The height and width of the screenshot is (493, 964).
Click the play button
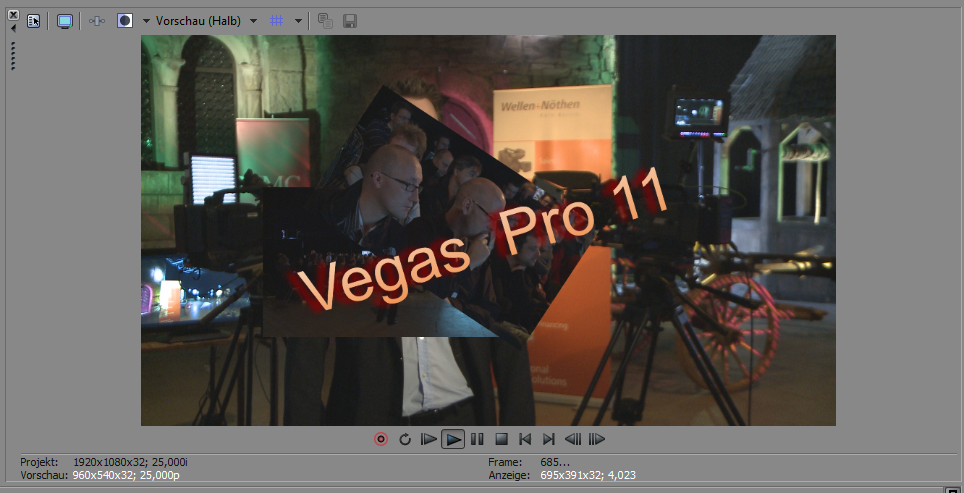[x=453, y=439]
